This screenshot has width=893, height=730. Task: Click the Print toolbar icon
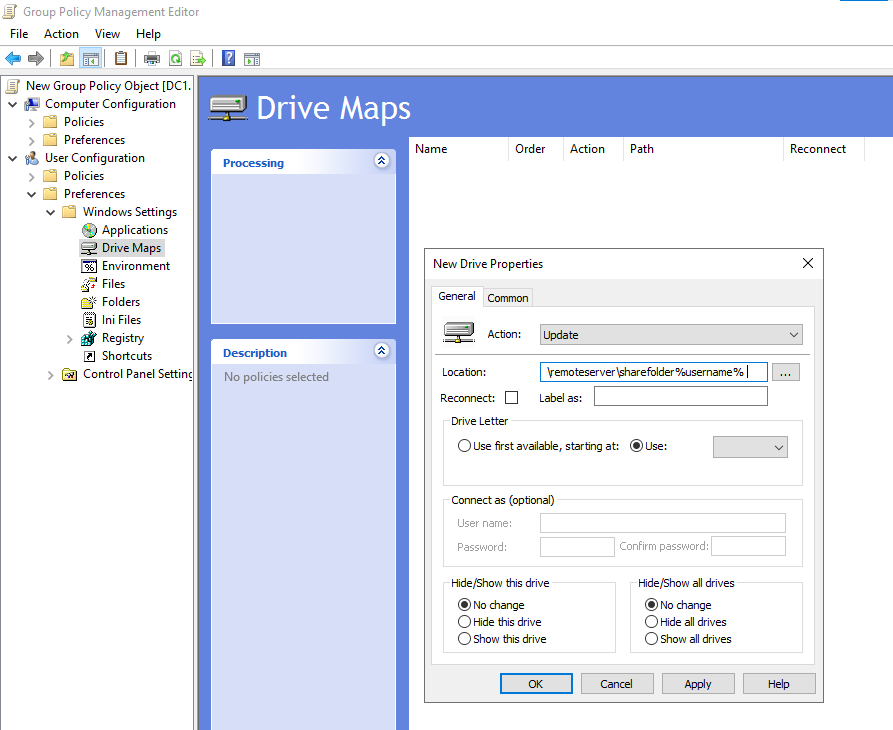point(151,58)
